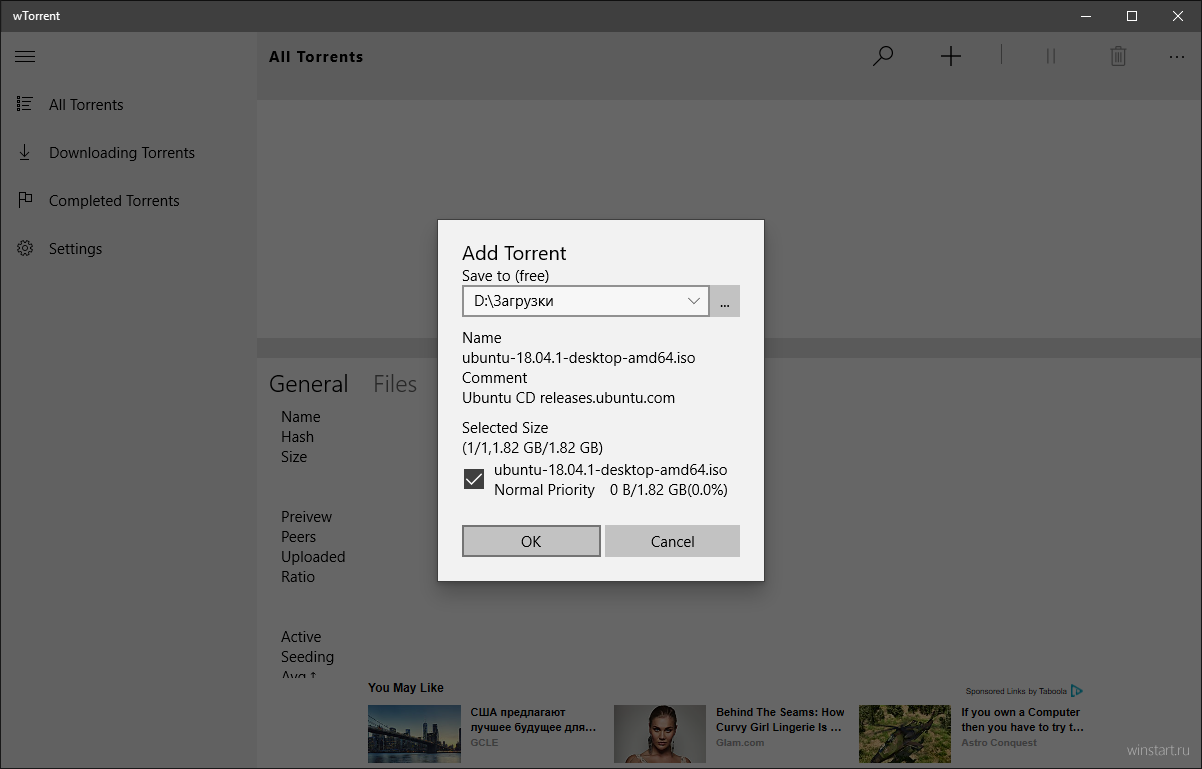
Task: Click the You May Like heading
Action: coord(406,688)
